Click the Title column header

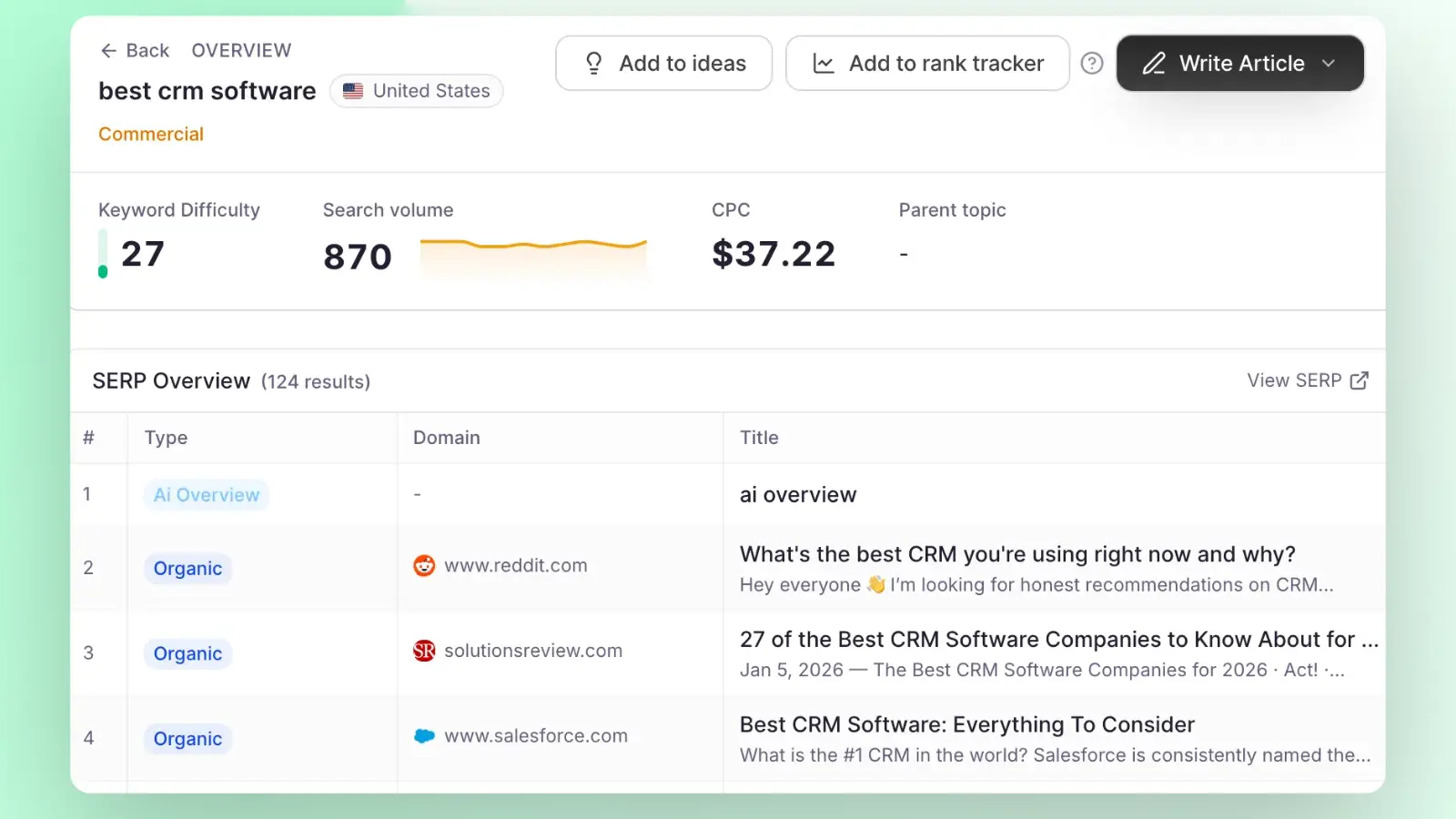click(x=759, y=438)
